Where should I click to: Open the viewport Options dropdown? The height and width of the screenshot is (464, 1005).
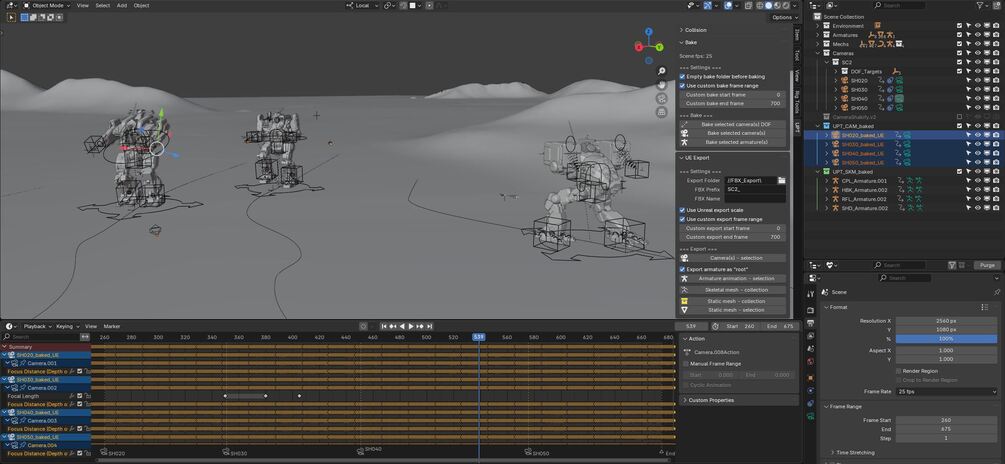click(785, 17)
